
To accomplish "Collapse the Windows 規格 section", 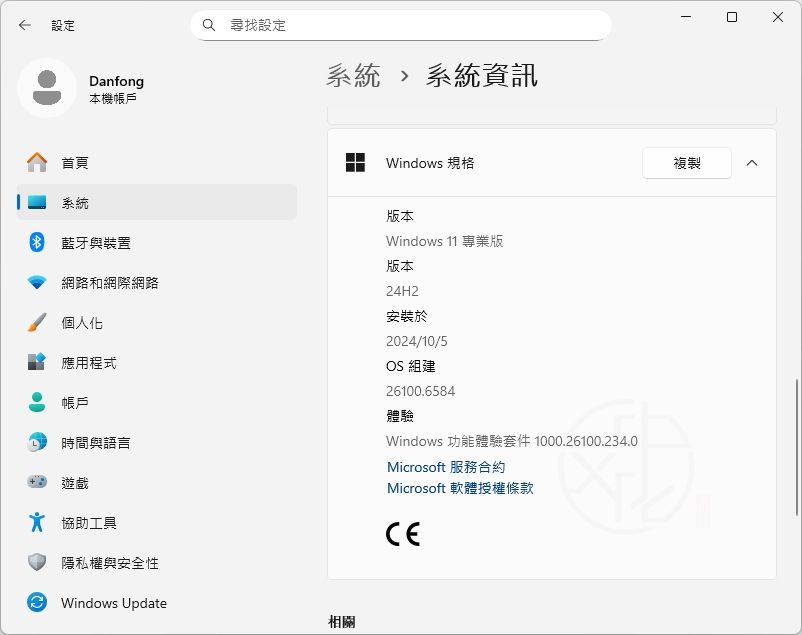I will pos(751,162).
